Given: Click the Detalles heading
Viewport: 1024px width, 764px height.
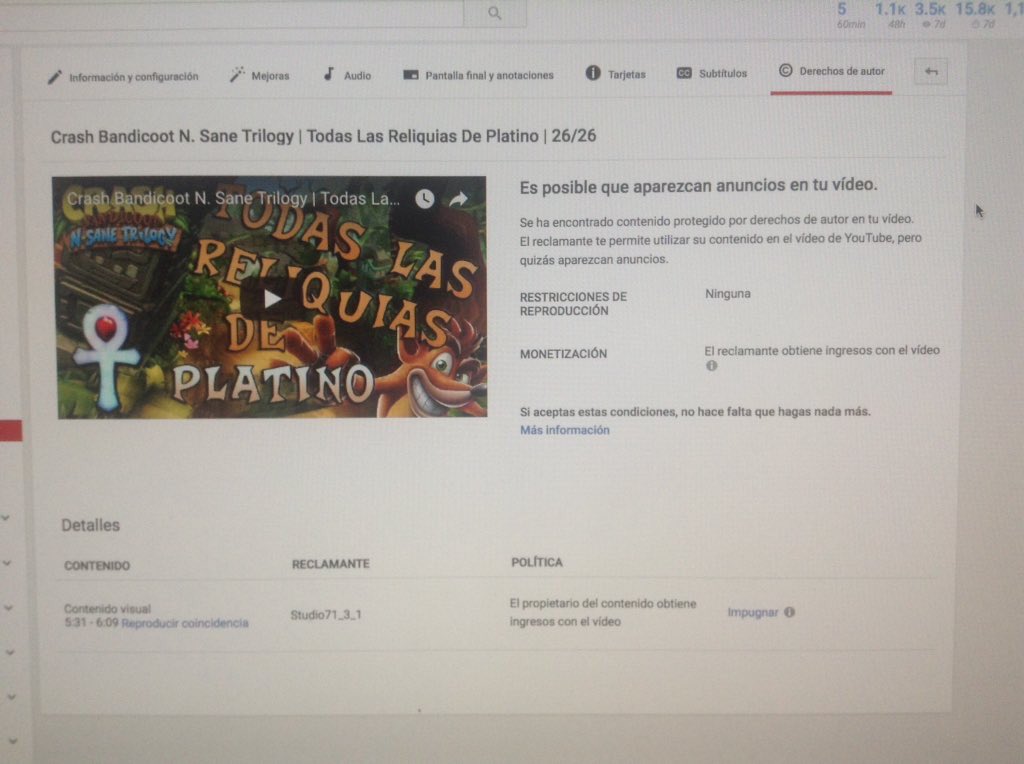Looking at the screenshot, I should 90,525.
